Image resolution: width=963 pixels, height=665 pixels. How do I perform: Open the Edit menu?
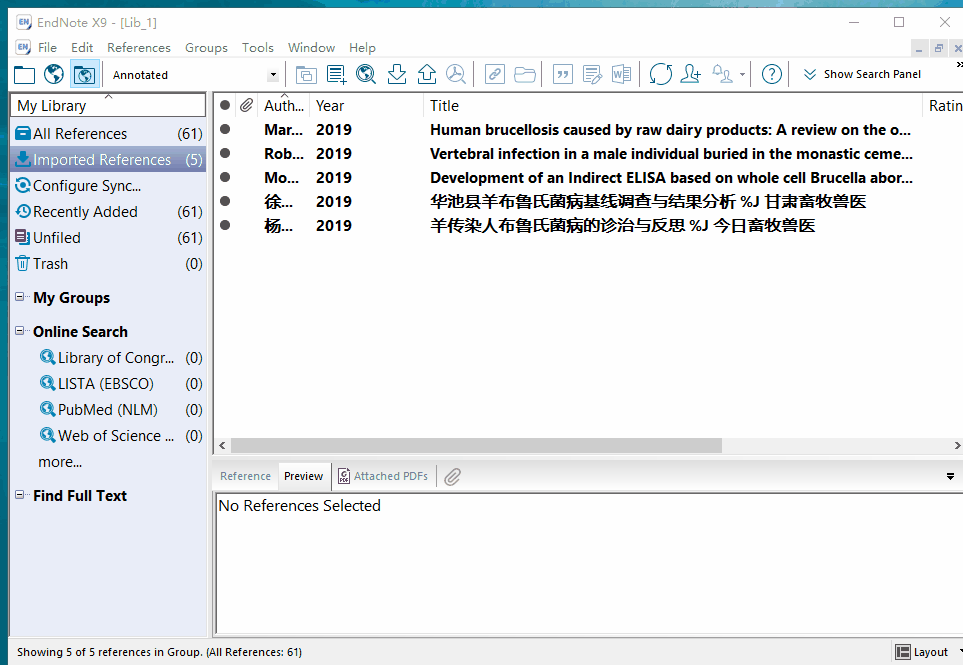[82, 48]
